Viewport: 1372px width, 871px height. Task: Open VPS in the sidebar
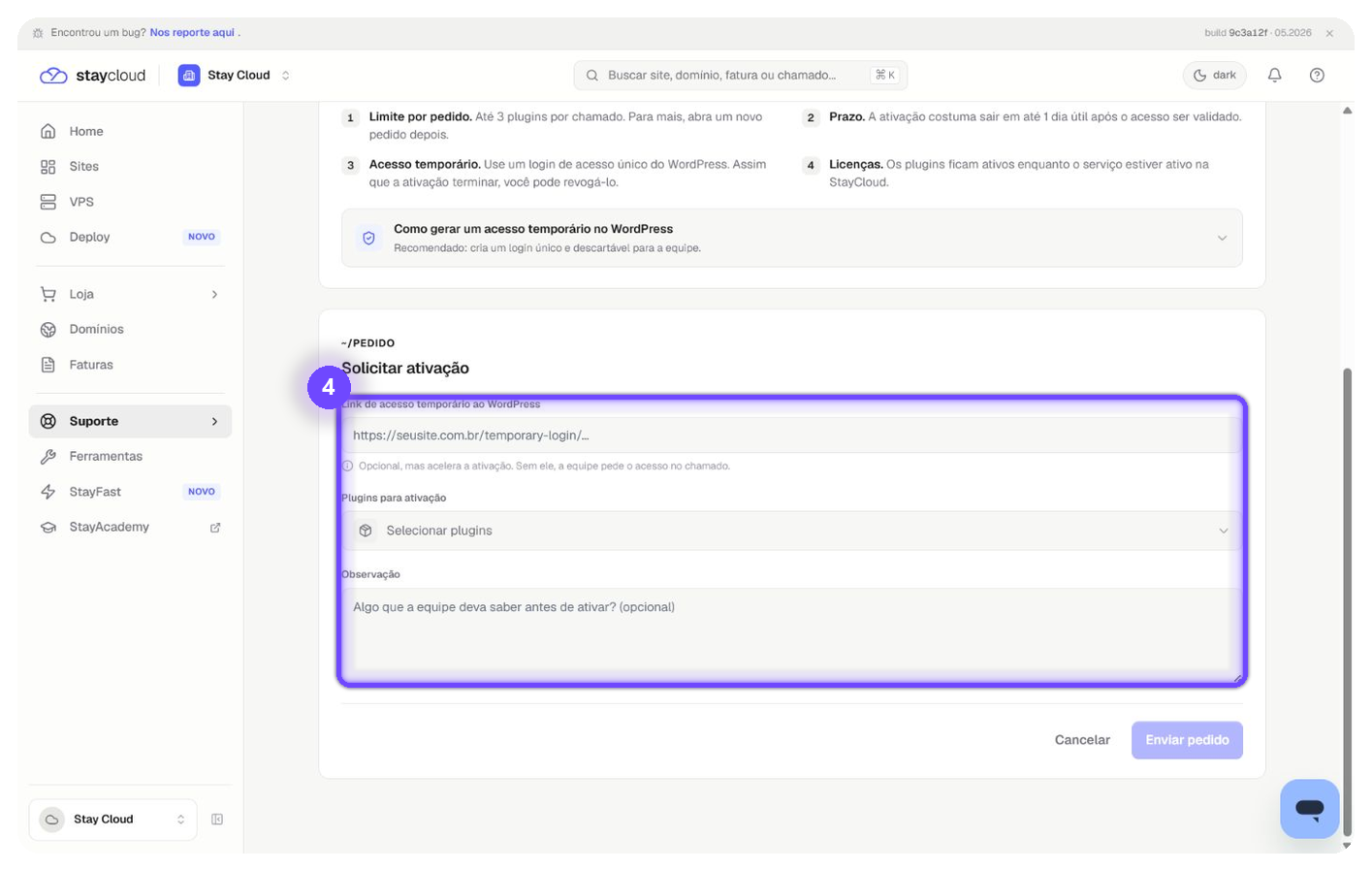coord(130,202)
